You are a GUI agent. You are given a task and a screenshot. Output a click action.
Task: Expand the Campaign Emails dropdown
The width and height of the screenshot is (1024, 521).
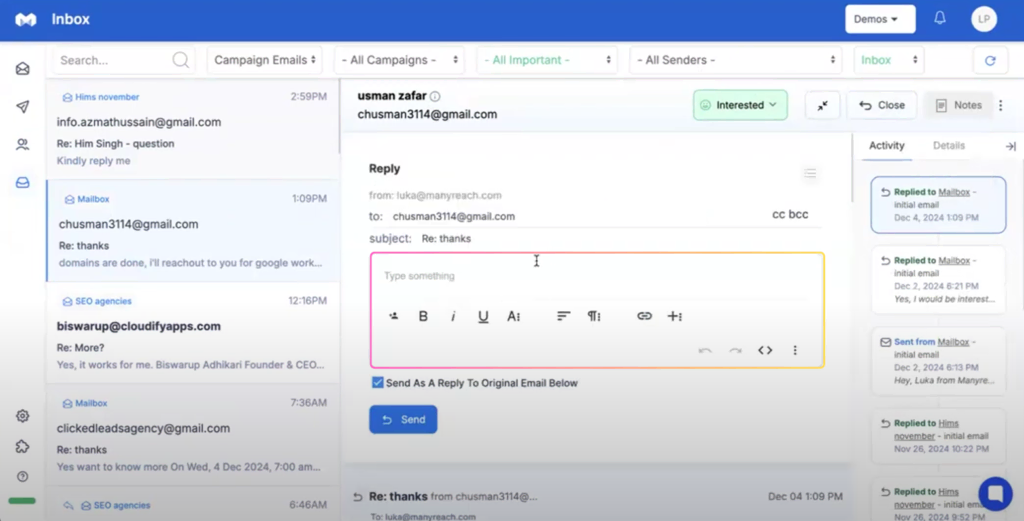tap(265, 60)
